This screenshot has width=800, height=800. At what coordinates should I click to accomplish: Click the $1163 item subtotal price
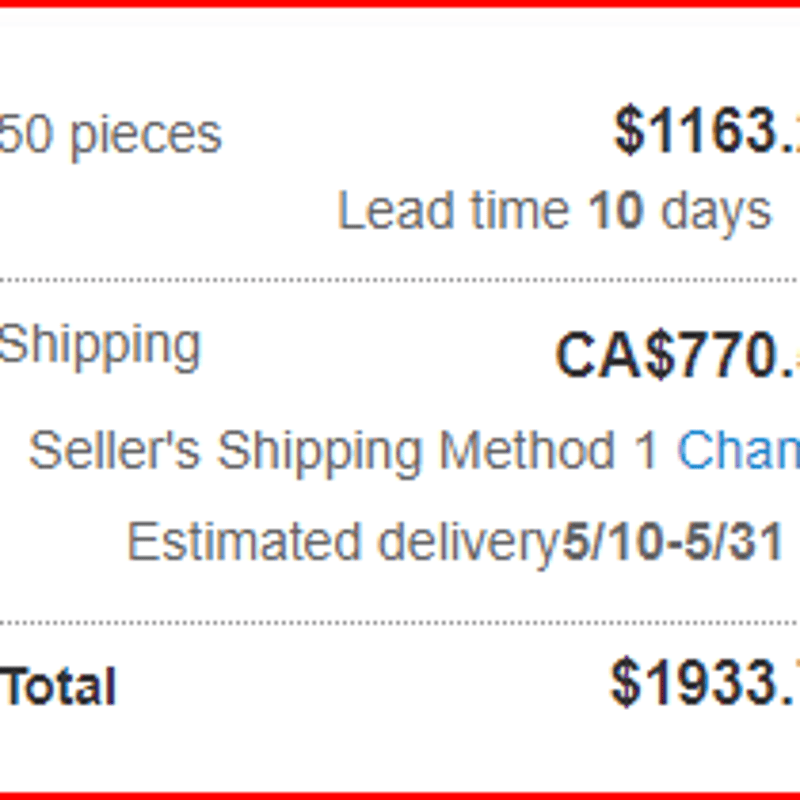[705, 132]
